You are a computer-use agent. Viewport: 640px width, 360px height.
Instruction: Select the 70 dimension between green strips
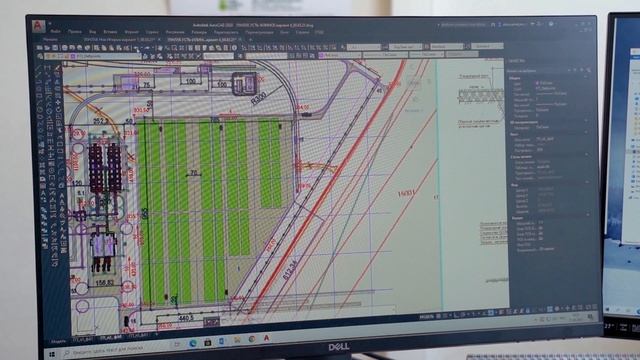[x=194, y=173]
